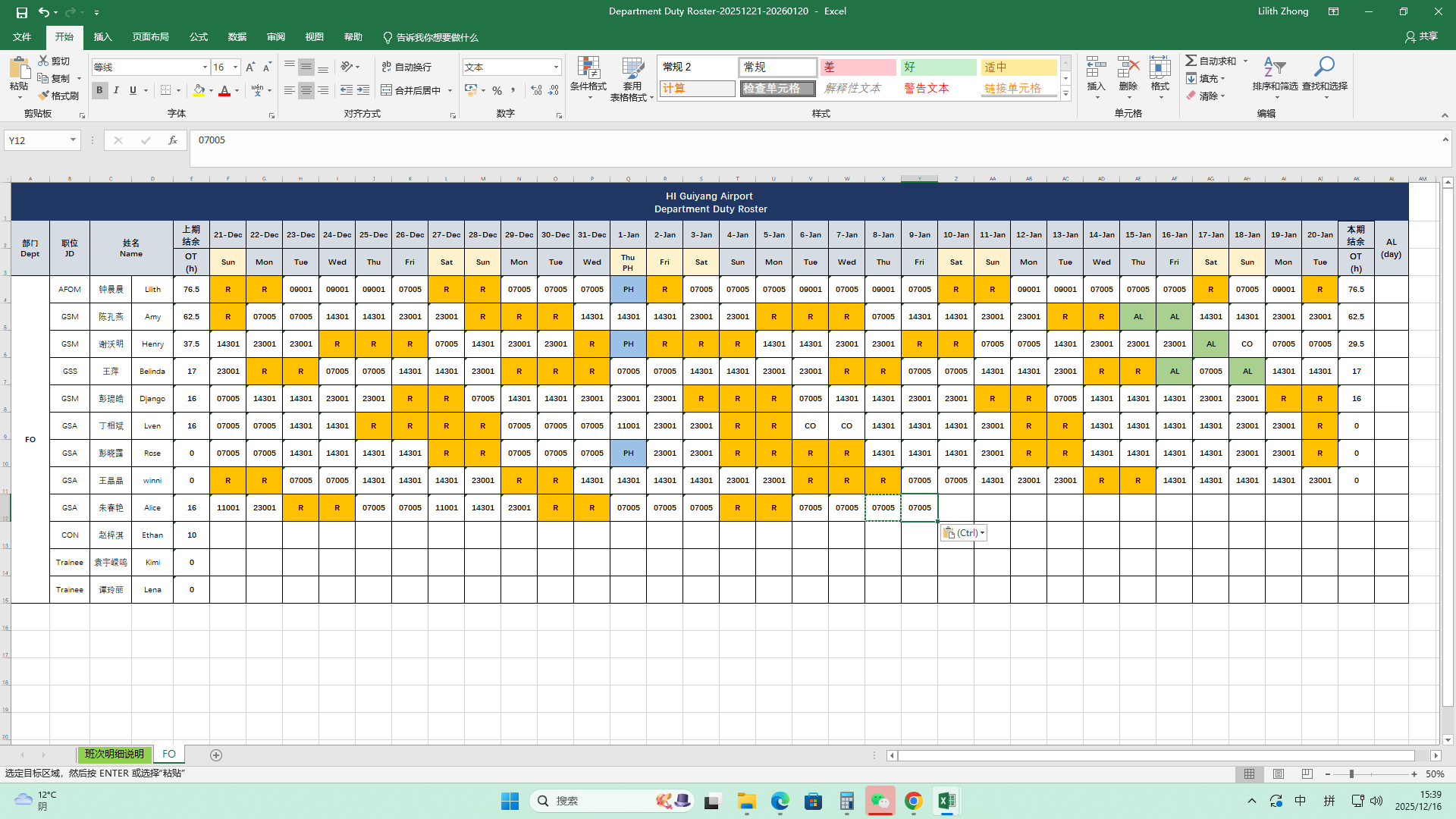Expand the number format combo box

pyautogui.click(x=556, y=67)
